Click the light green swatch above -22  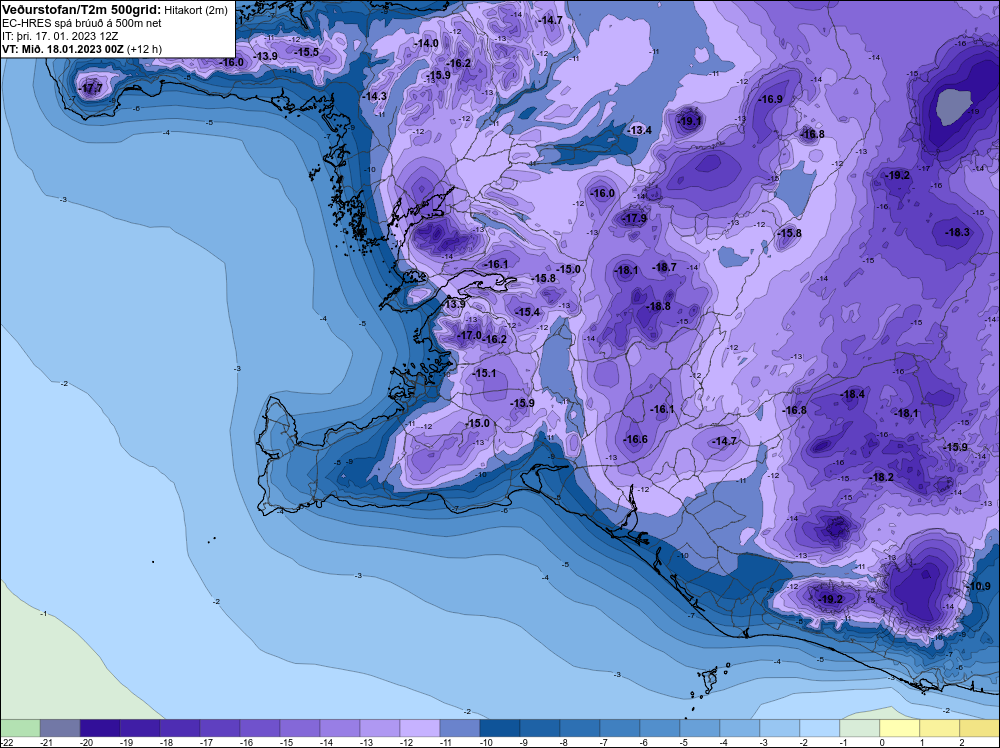click(20, 728)
